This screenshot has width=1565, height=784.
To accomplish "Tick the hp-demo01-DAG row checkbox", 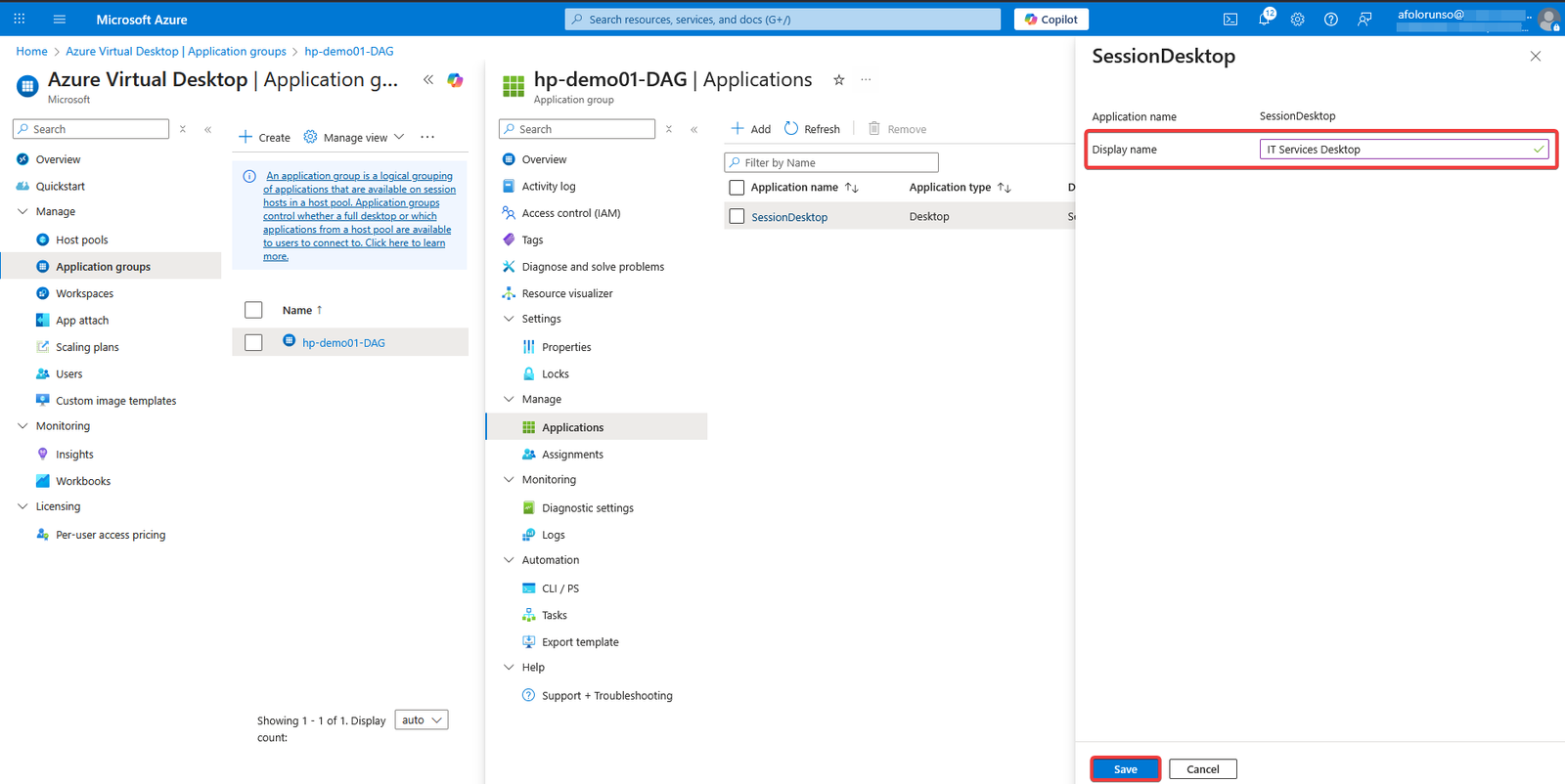I will [253, 343].
